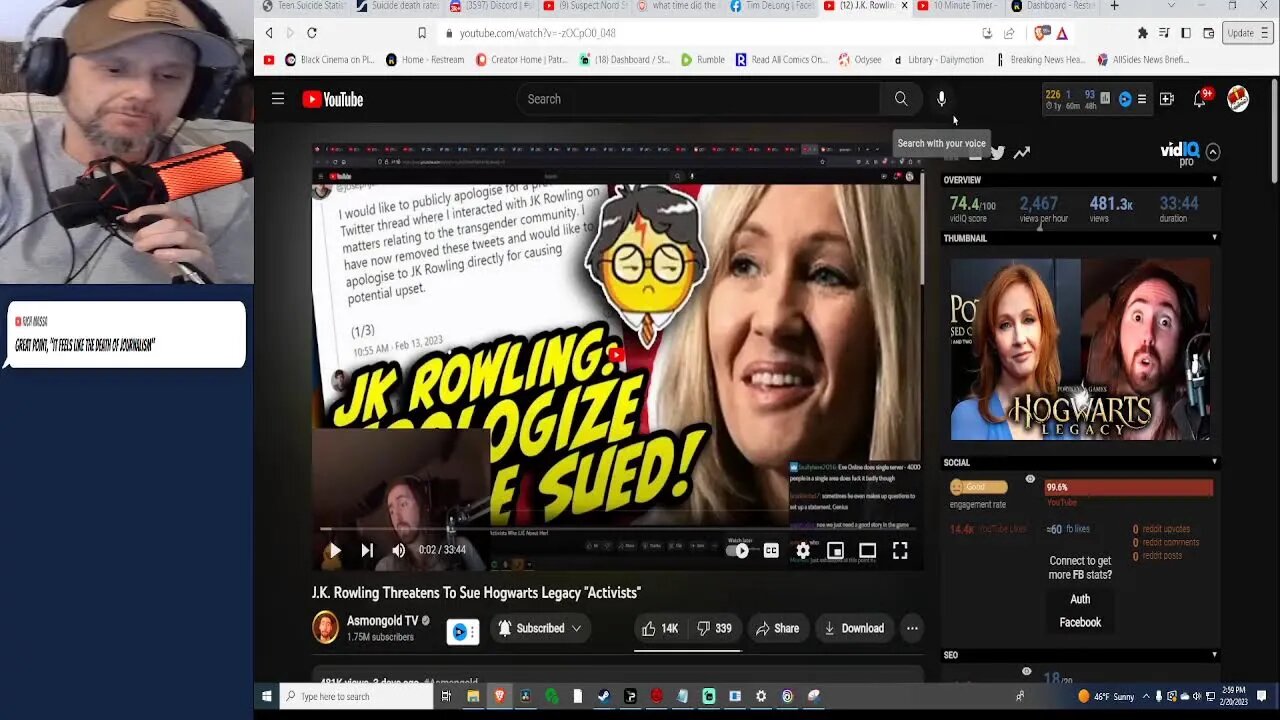Bookmark this page icon
Image resolution: width=1280 pixels, height=720 pixels.
pos(422,33)
